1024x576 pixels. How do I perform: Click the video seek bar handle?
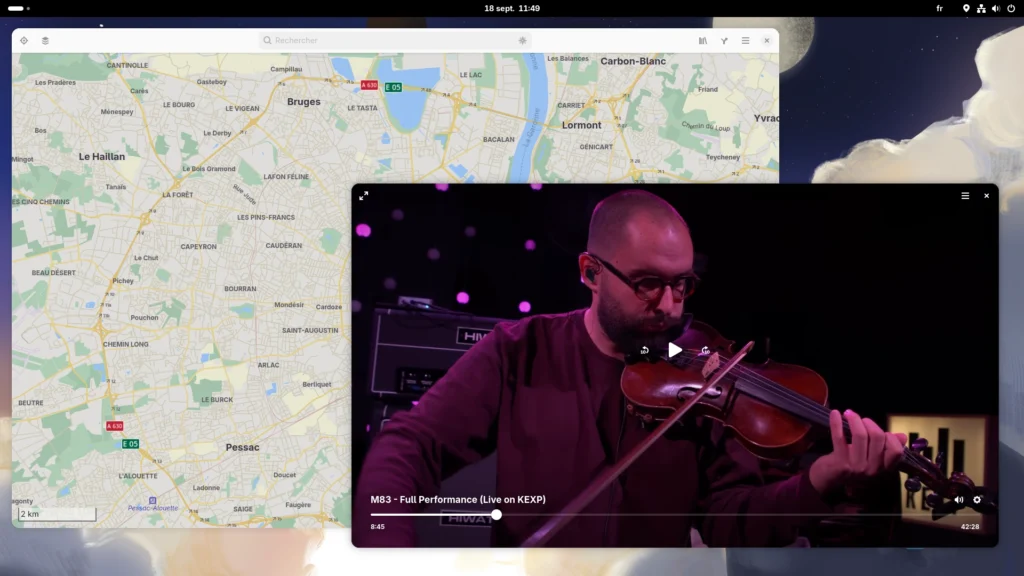496,515
